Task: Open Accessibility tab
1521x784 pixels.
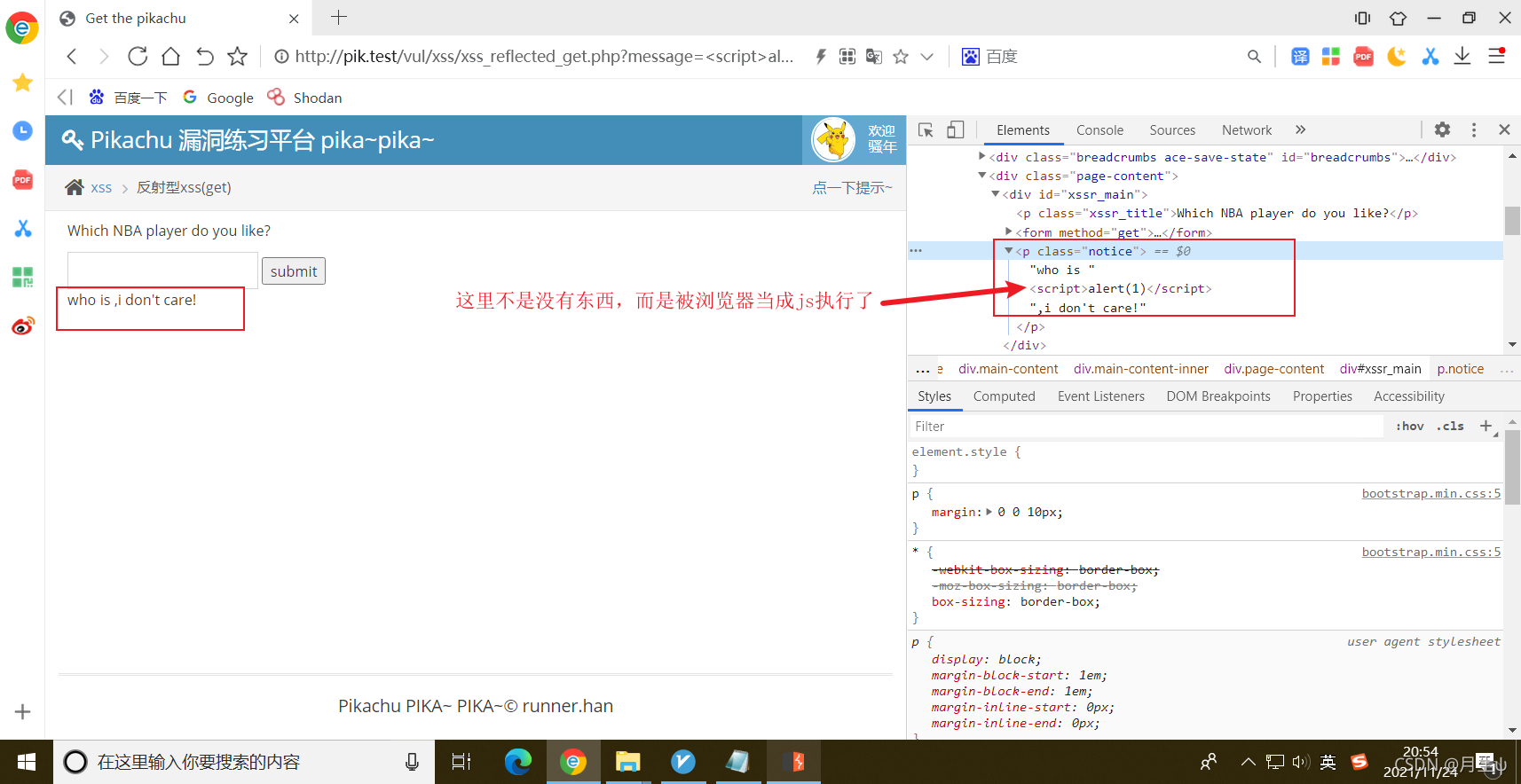Action: pos(1409,396)
